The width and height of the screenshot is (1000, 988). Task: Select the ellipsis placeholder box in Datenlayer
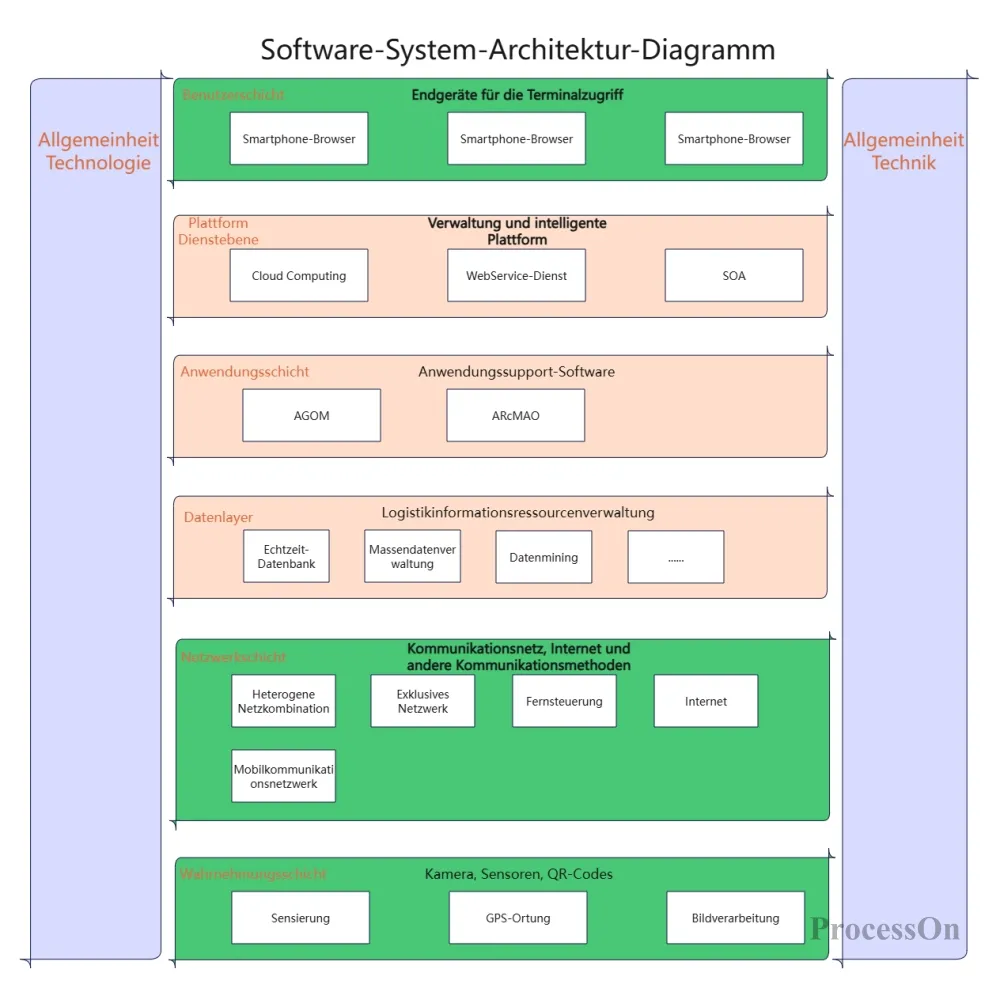click(x=675, y=557)
